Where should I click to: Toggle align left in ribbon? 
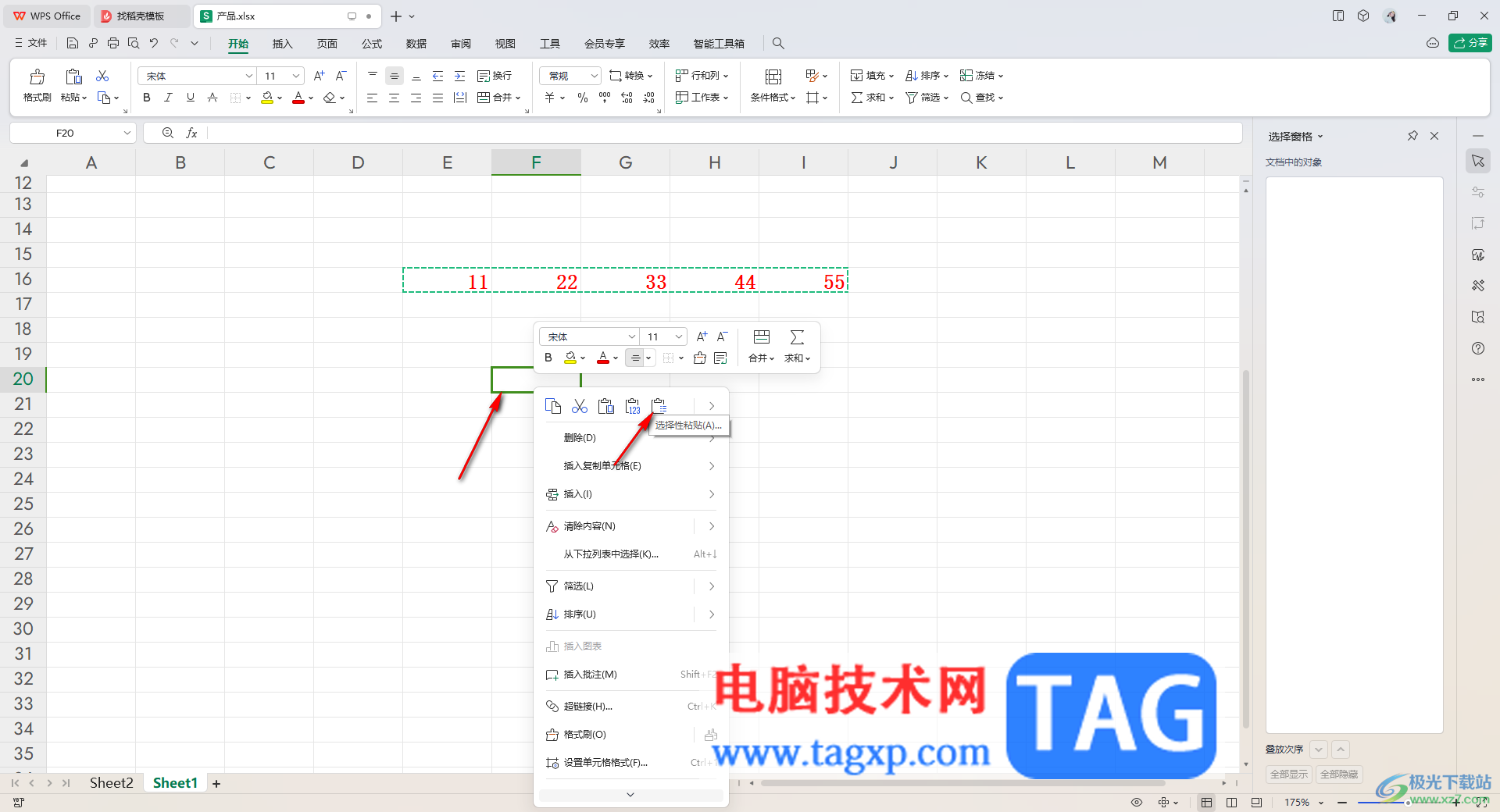(373, 98)
